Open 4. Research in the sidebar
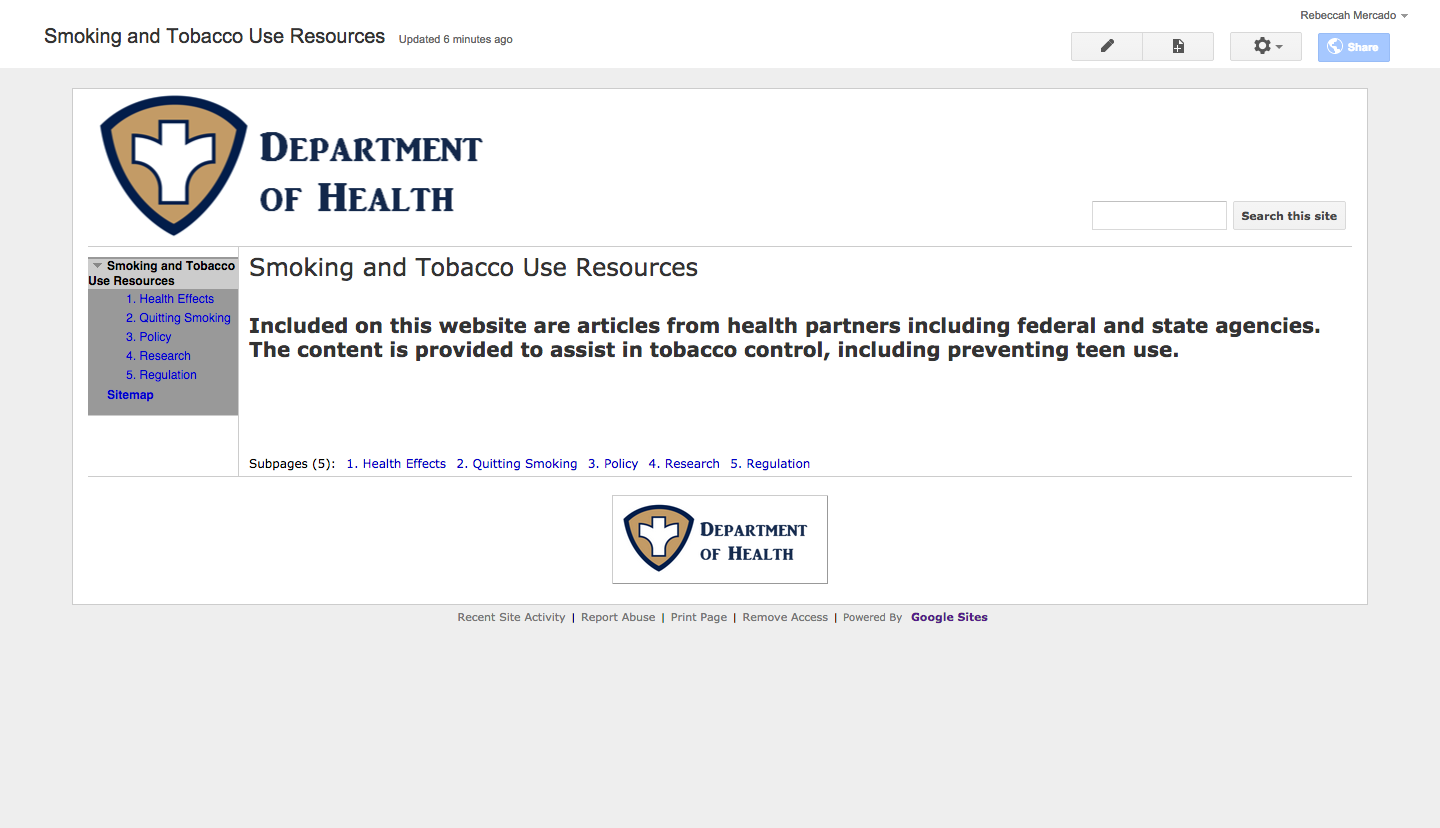The height and width of the screenshot is (828, 1440). pos(158,356)
